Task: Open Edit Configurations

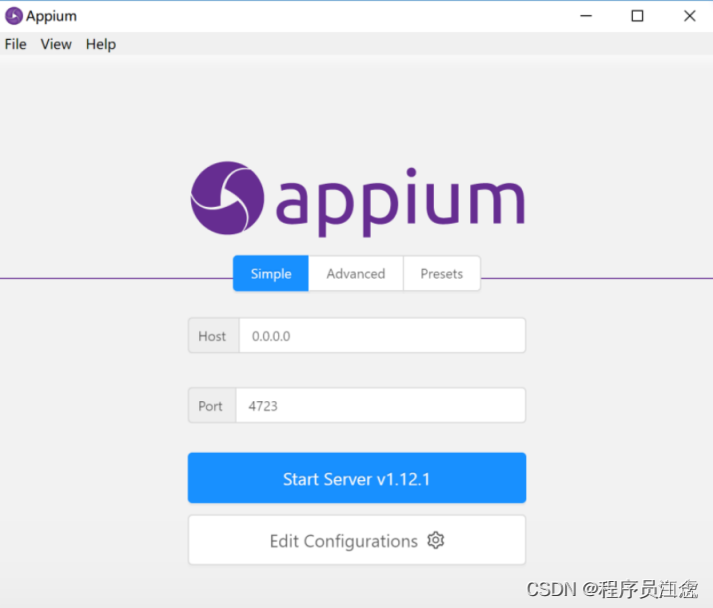Action: (357, 540)
